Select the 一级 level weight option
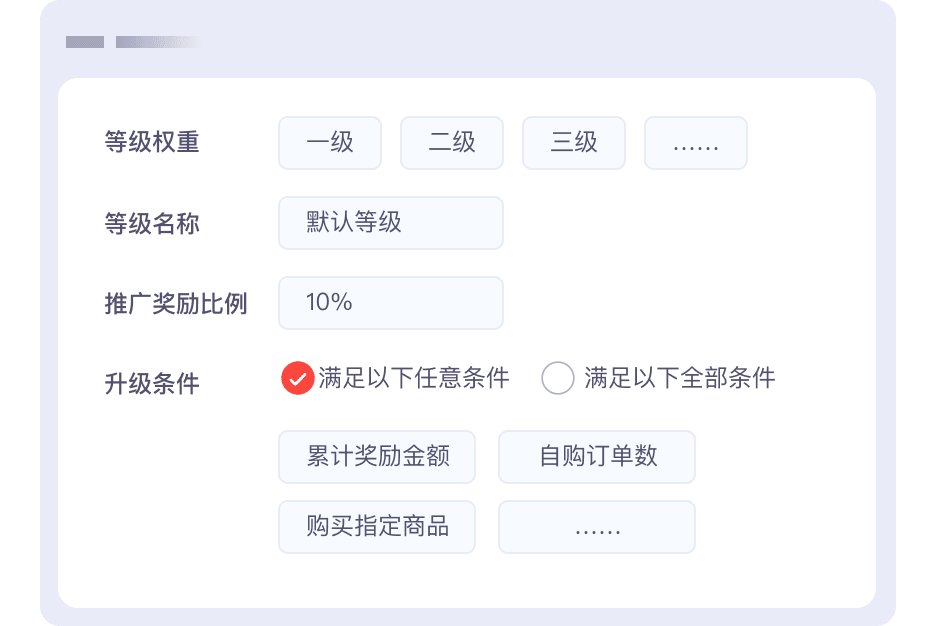 click(x=330, y=143)
